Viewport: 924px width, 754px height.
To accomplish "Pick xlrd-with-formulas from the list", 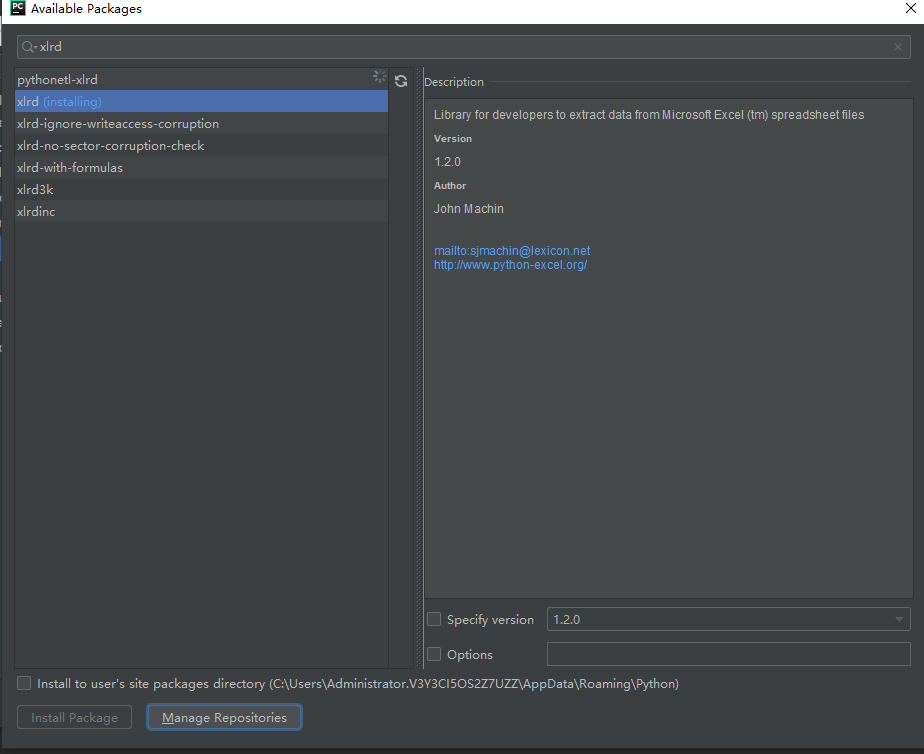I will (70, 168).
